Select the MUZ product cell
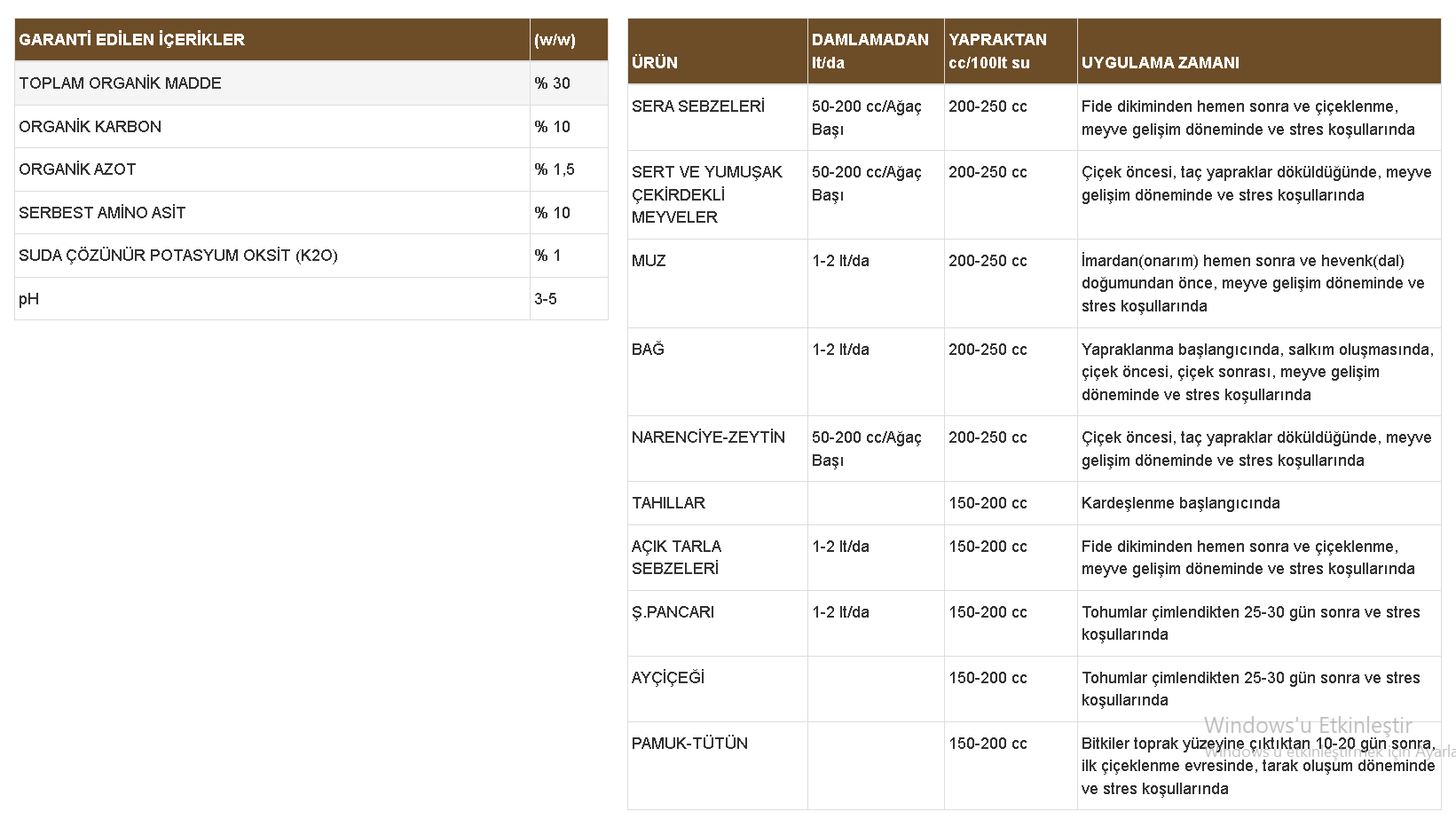 click(x=649, y=261)
